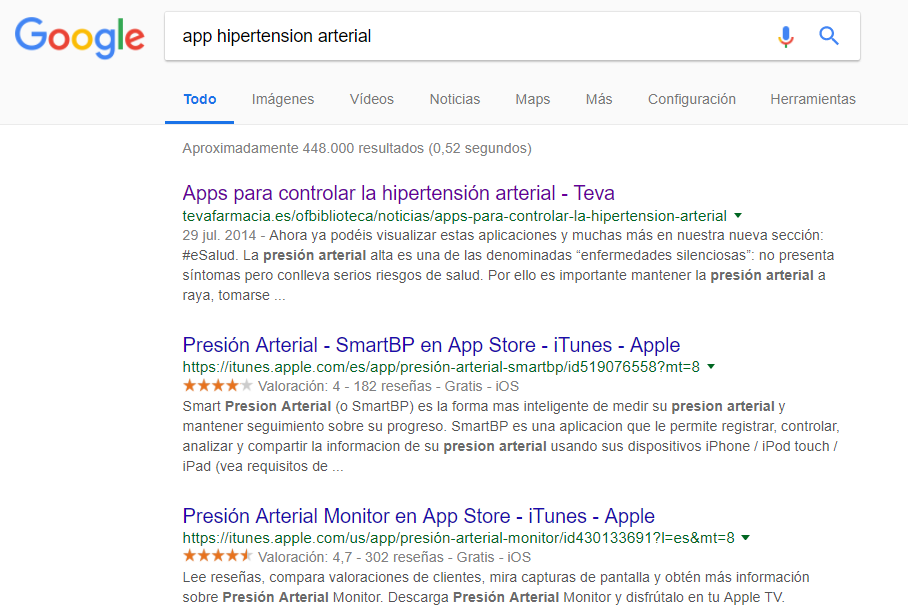Viewport: 908px width, 610px height.
Task: Expand dropdown arrow beside Monitor URL
Action: pyautogui.click(x=746, y=538)
